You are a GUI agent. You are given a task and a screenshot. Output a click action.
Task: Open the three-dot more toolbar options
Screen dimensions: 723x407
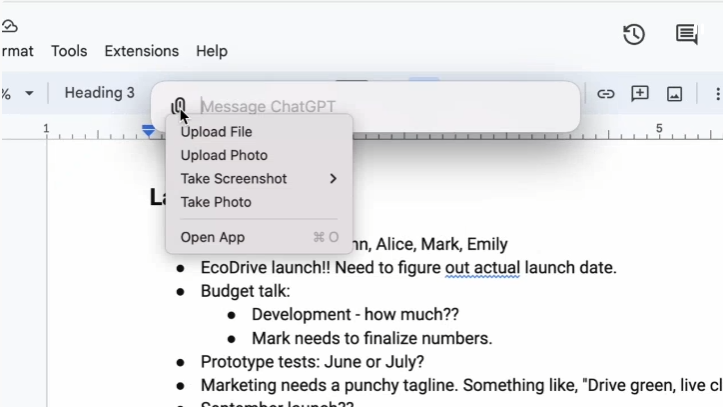(x=716, y=94)
